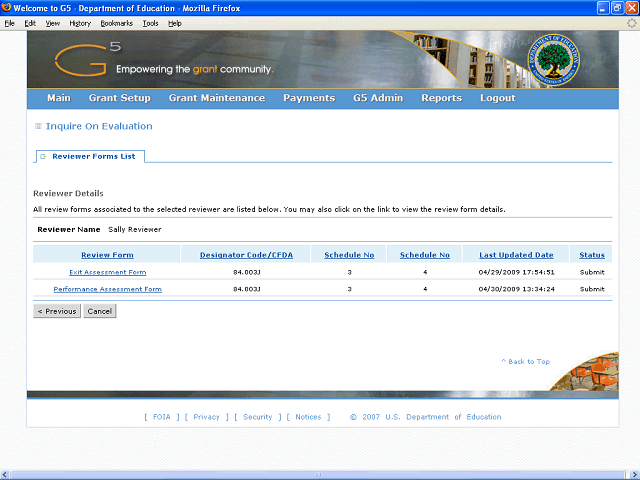Open the History menu
Viewport: 640px width, 480px height.
pyautogui.click(x=80, y=23)
